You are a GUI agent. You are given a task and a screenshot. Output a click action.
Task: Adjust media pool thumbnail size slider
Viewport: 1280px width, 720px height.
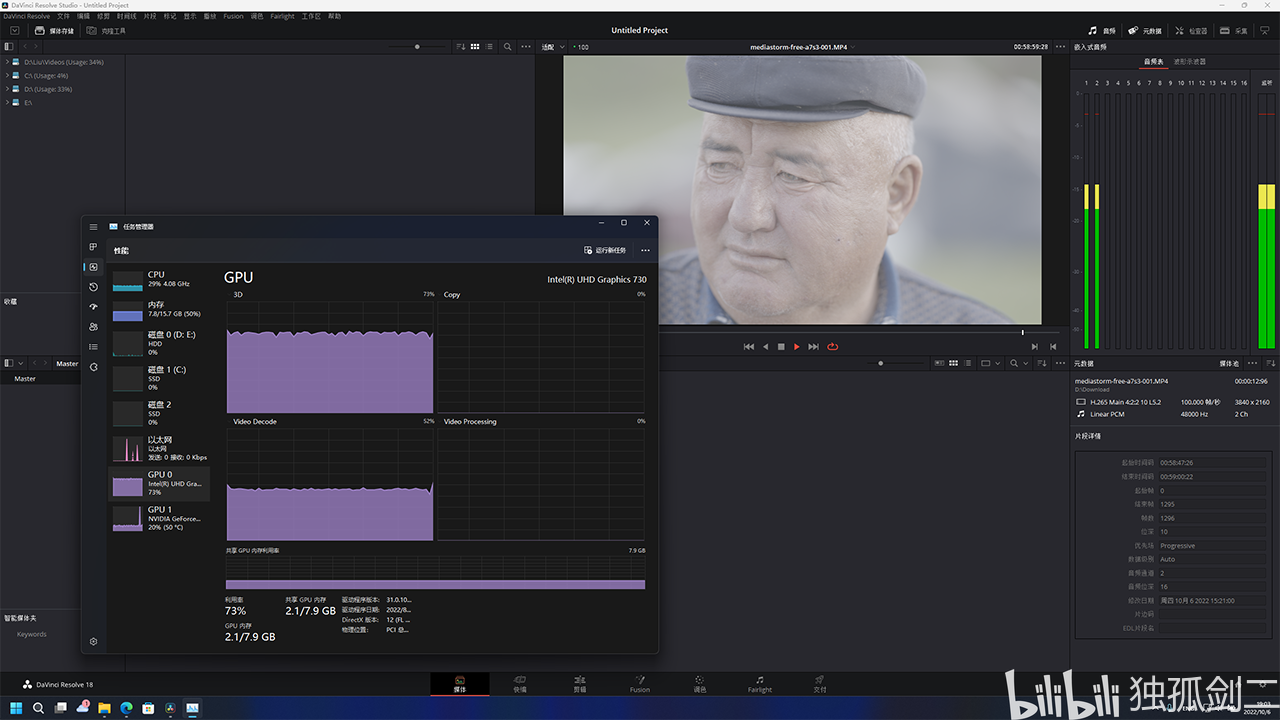(881, 363)
